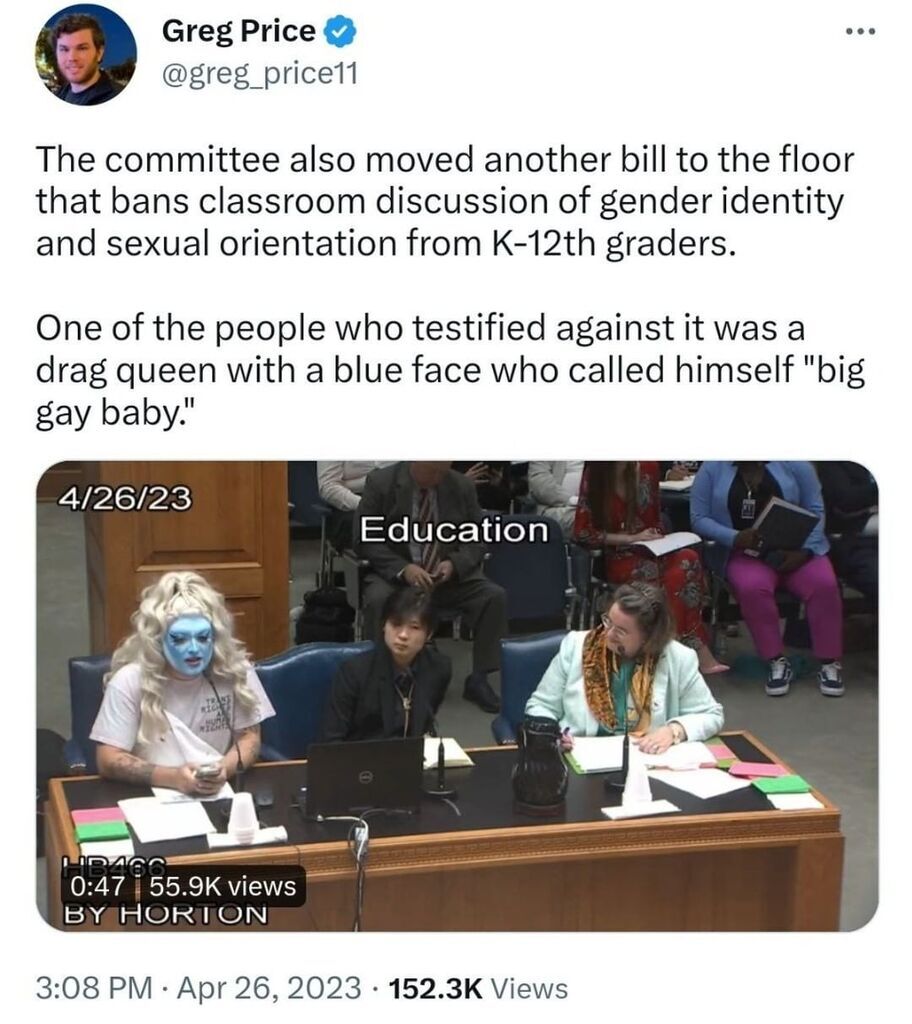Click the first paragraph about the committee bill
The image size is (912, 1024).
click(x=444, y=201)
